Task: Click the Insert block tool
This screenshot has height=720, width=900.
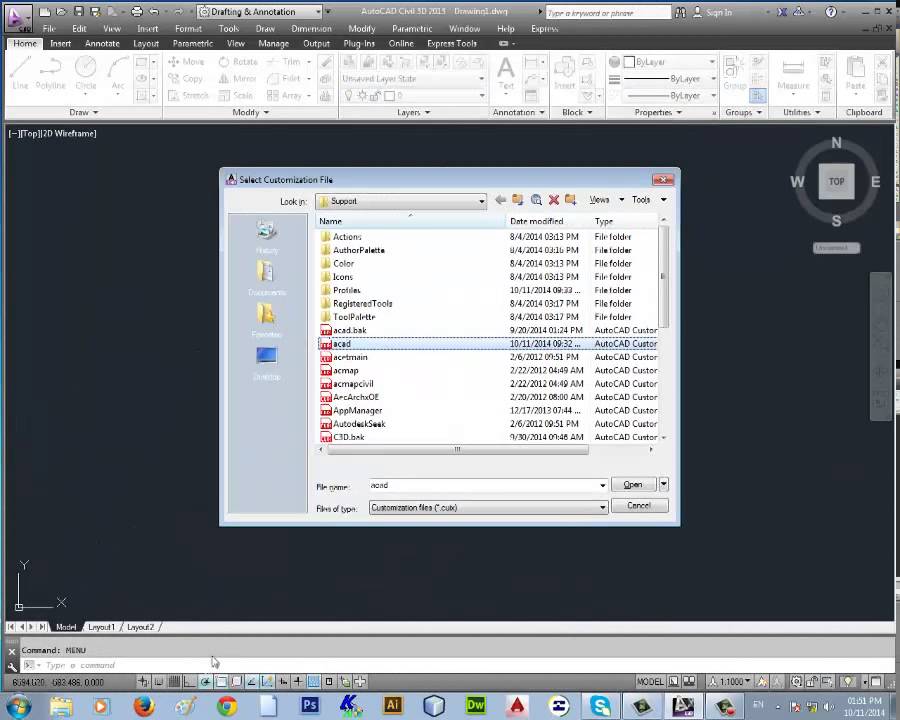Action: tap(564, 73)
